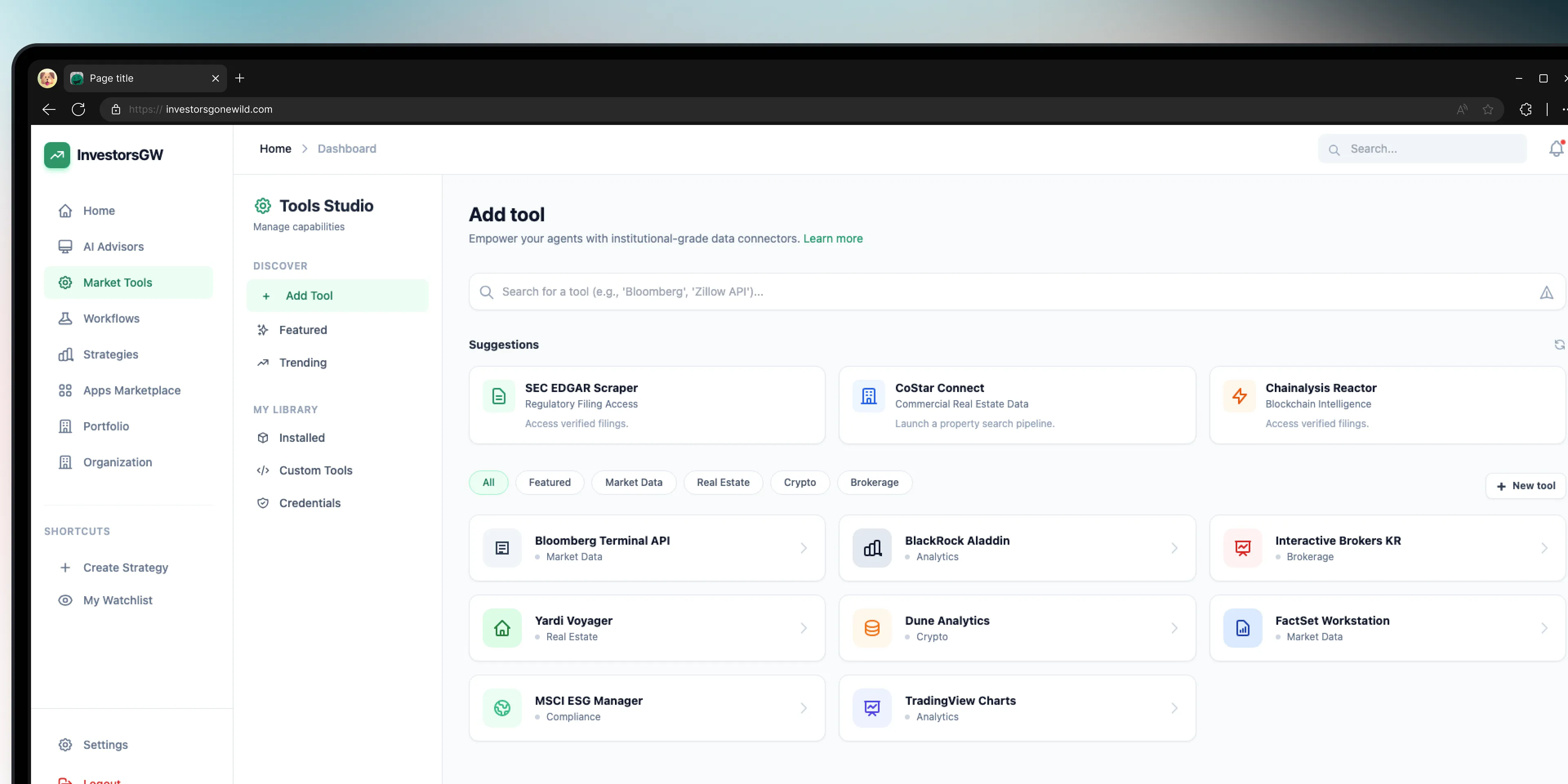The image size is (1568, 784).
Task: Select the Crypto filter chip
Action: (799, 482)
